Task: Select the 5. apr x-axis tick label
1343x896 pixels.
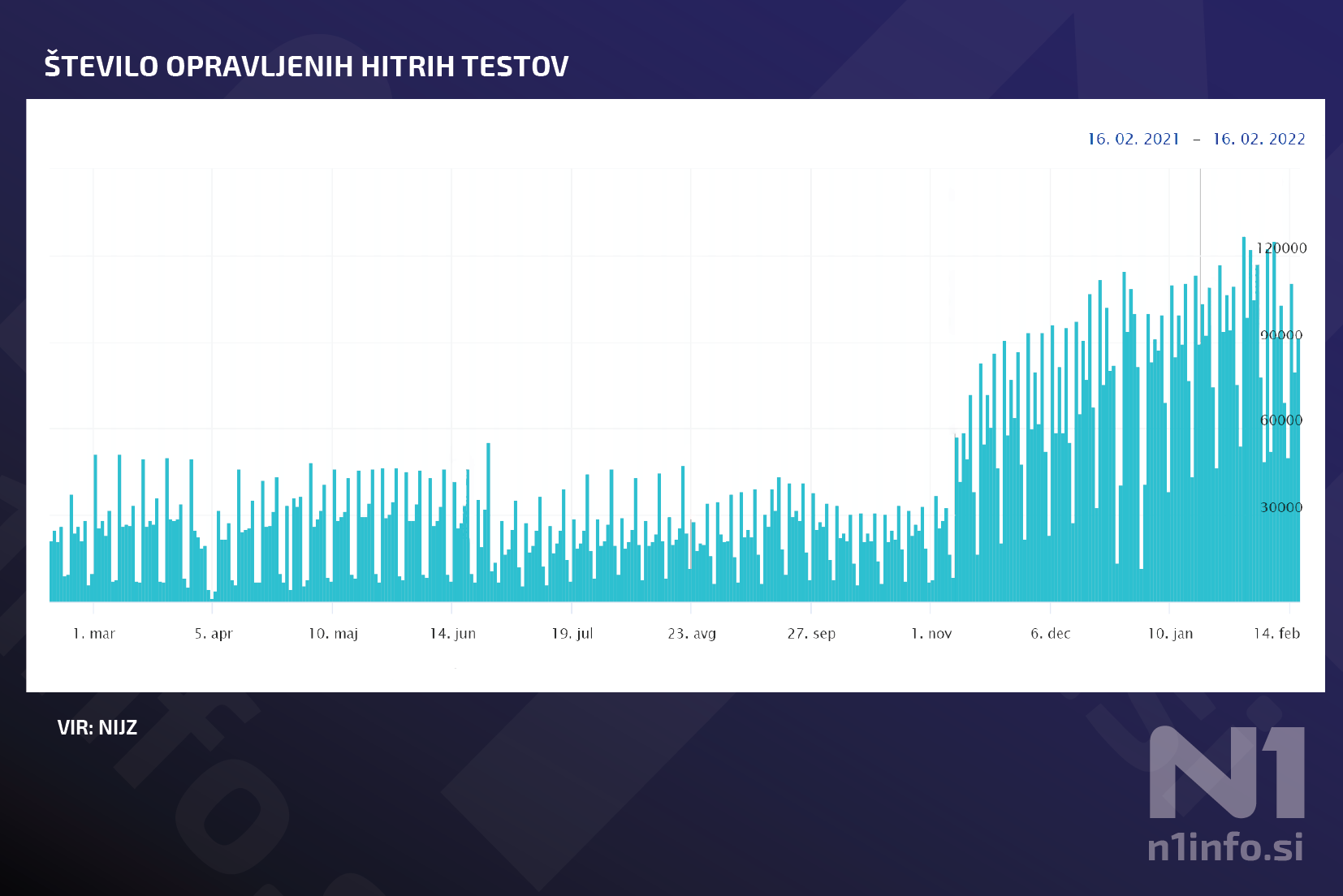Action: tap(214, 634)
